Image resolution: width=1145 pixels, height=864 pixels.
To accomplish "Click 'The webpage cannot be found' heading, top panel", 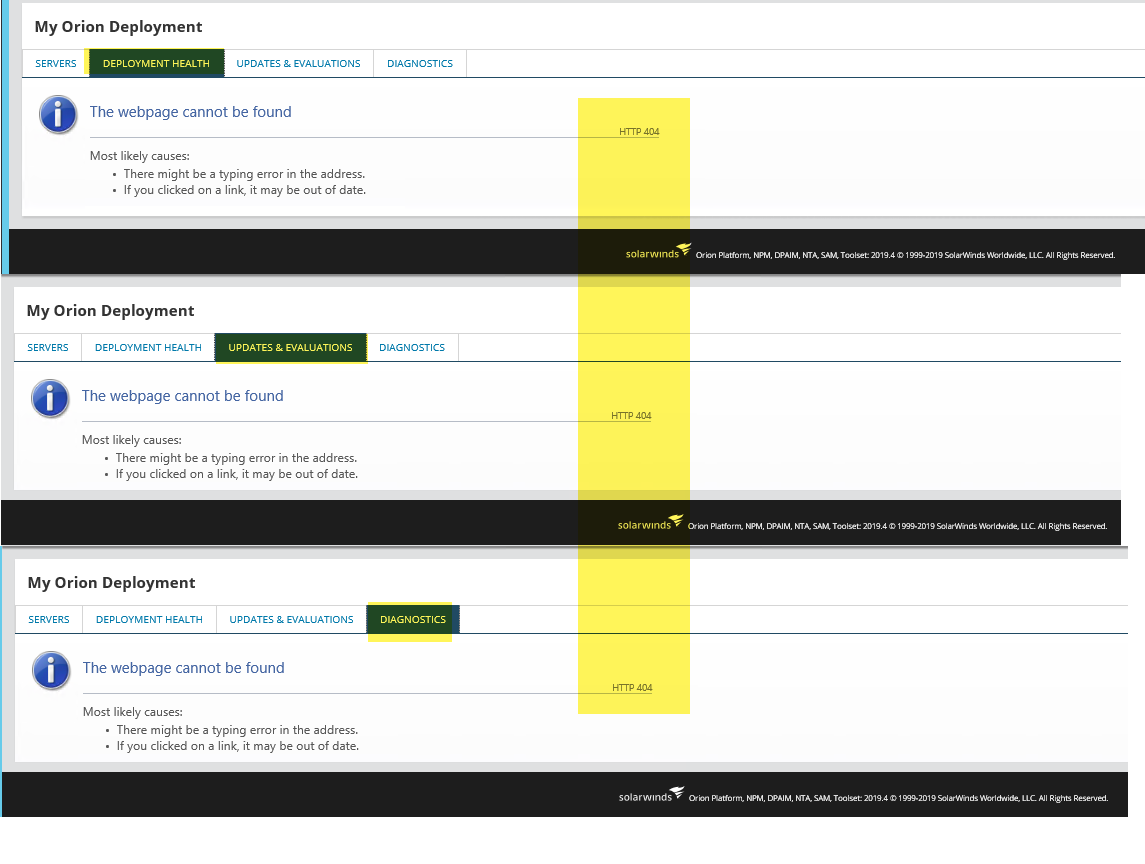I will tap(191, 112).
